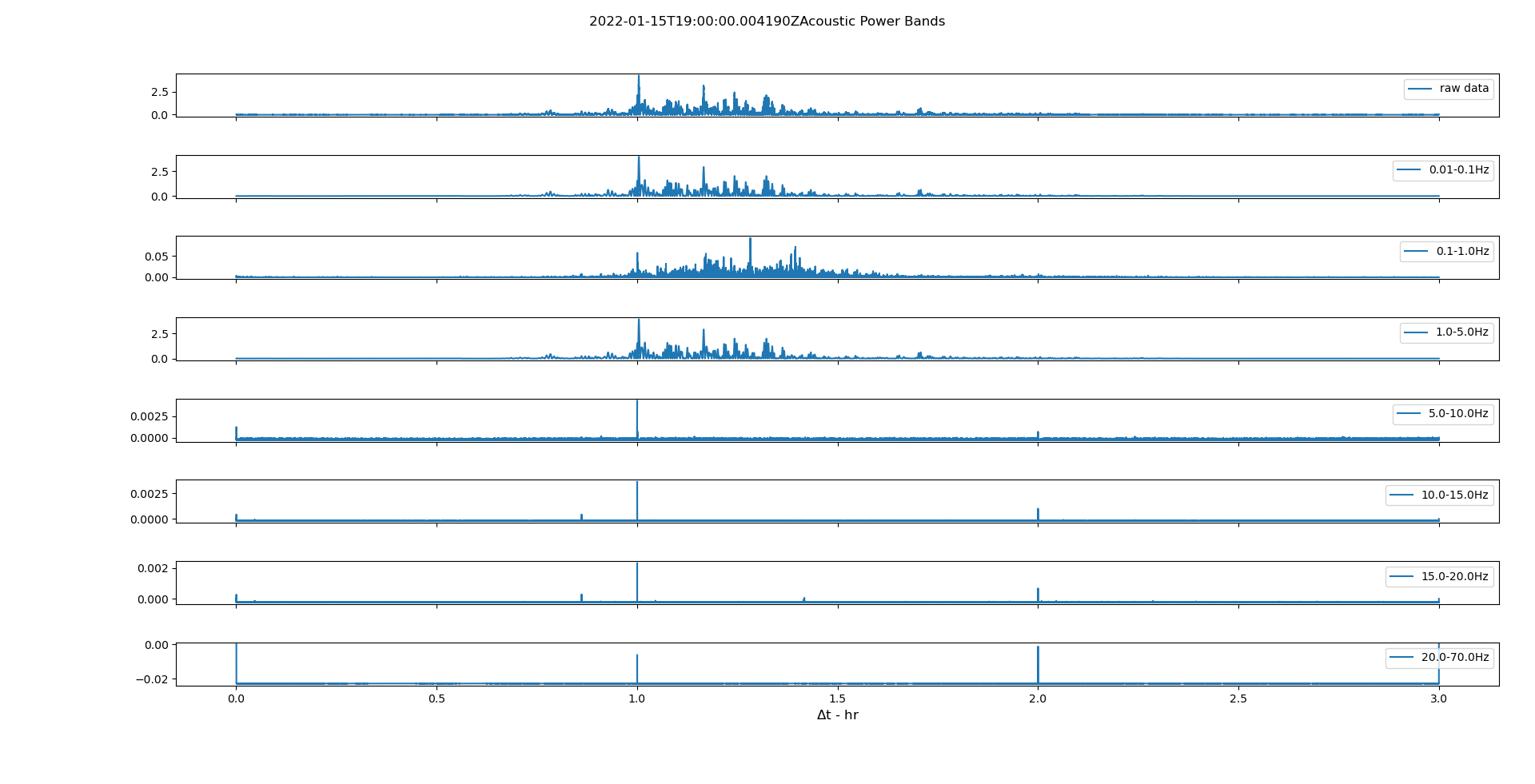Image resolution: width=1535 pixels, height=784 pixels.
Task: Click the blue line sample beside 'raw data'
Action: pyautogui.click(x=1420, y=89)
